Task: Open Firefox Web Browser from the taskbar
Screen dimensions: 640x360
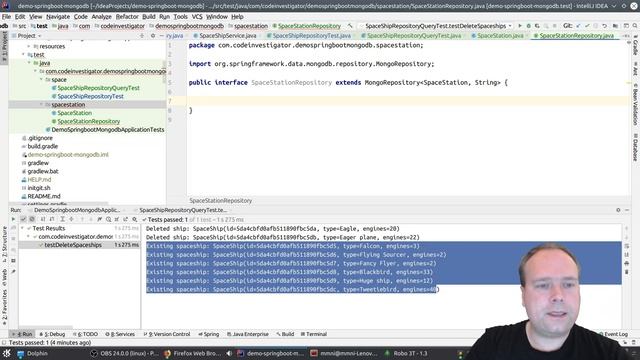Action: pos(193,353)
